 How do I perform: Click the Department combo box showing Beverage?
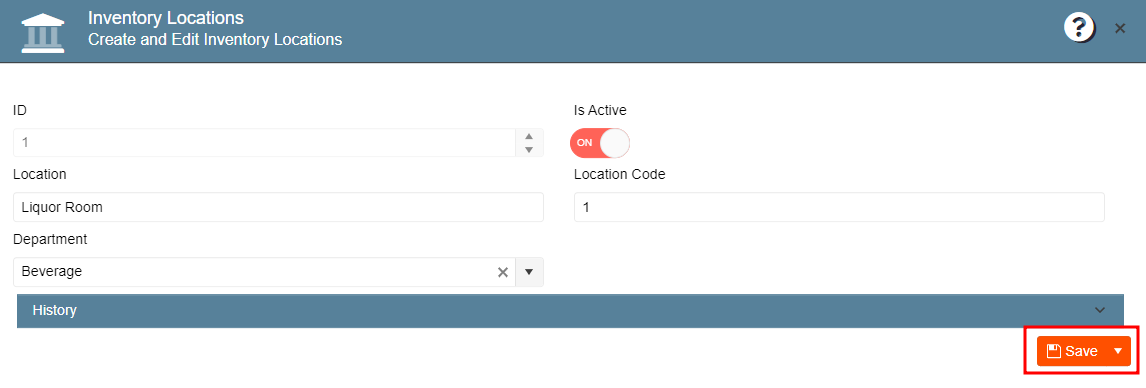pos(278,272)
